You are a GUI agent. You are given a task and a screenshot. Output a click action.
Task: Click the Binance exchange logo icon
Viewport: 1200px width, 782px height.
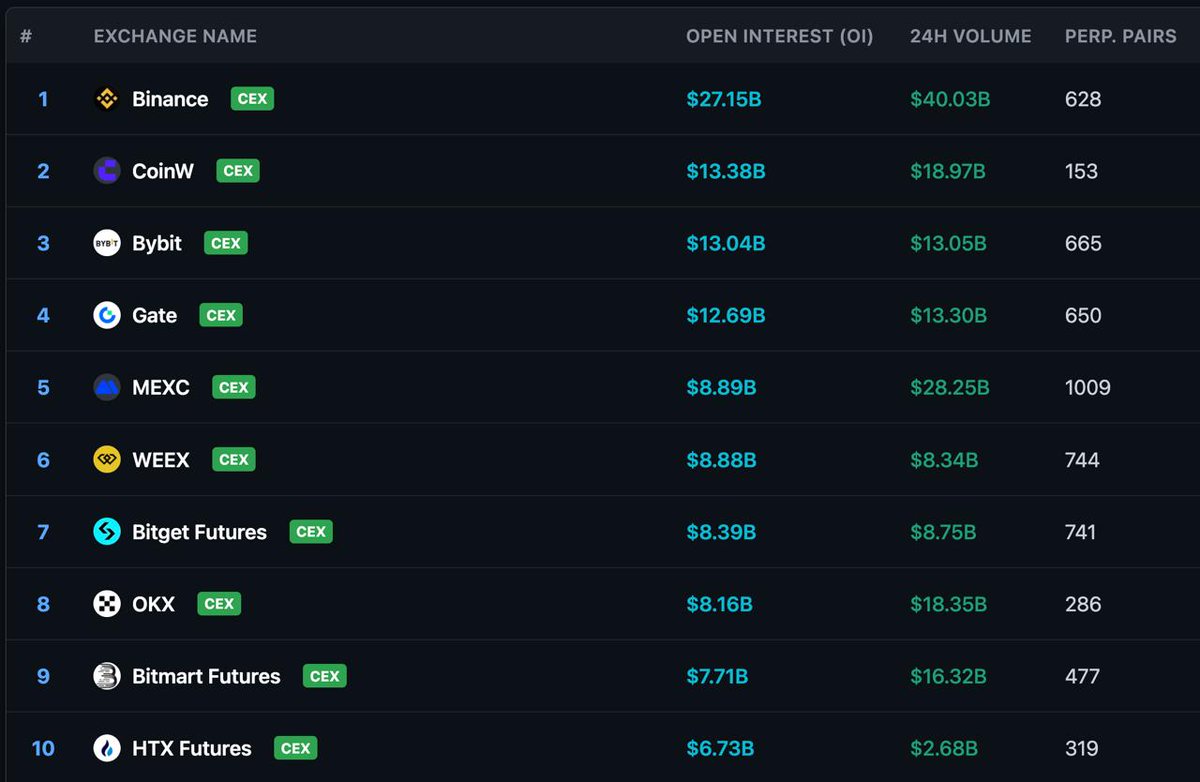click(107, 99)
